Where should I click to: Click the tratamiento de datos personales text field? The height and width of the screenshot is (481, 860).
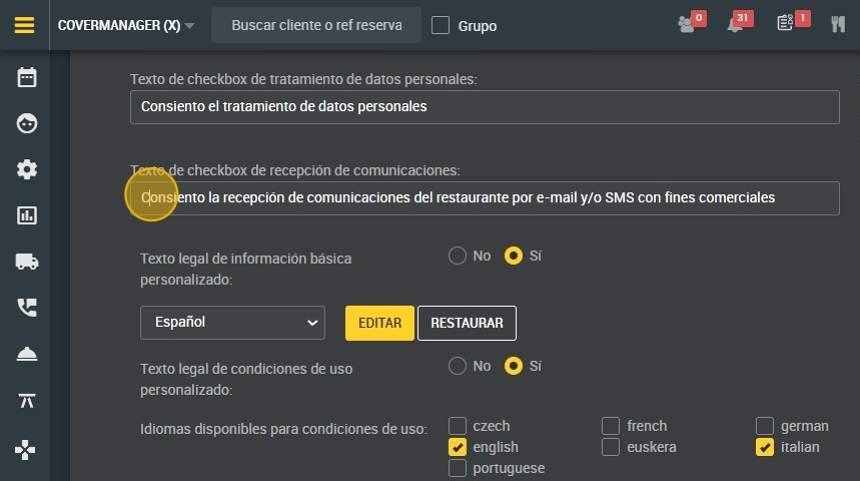[x=484, y=106]
